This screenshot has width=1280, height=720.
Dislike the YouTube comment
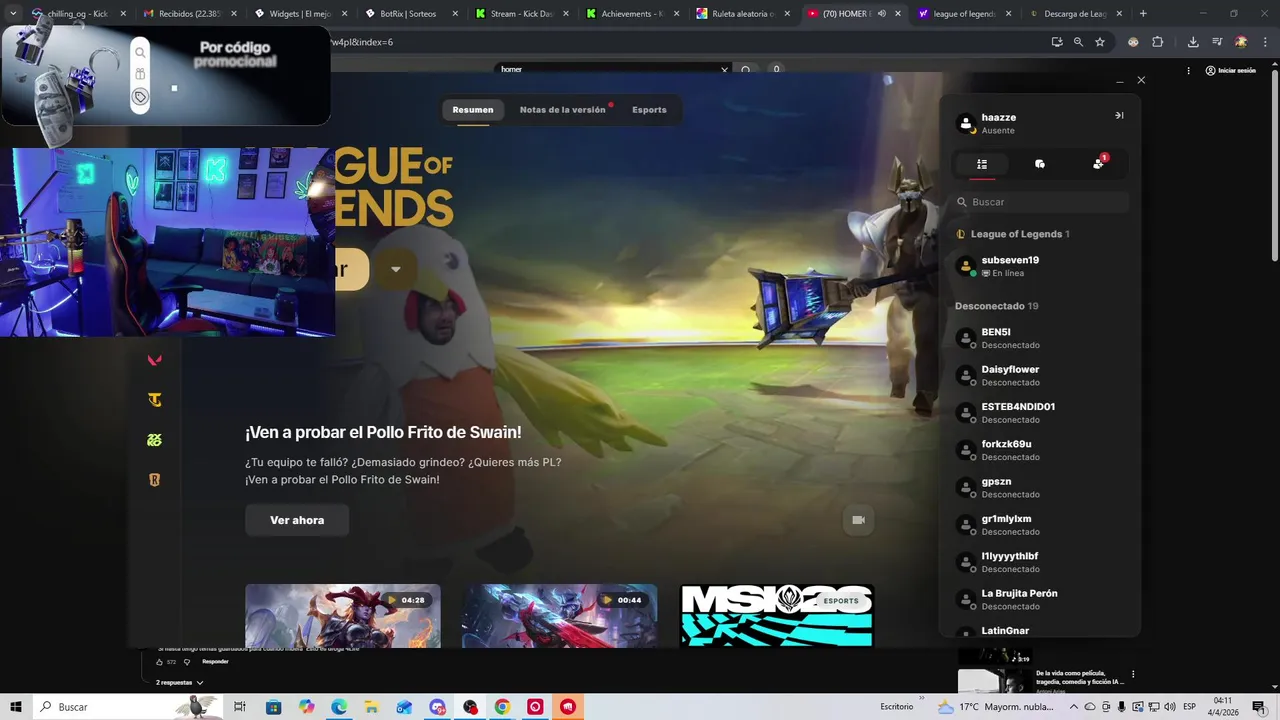coord(187,662)
